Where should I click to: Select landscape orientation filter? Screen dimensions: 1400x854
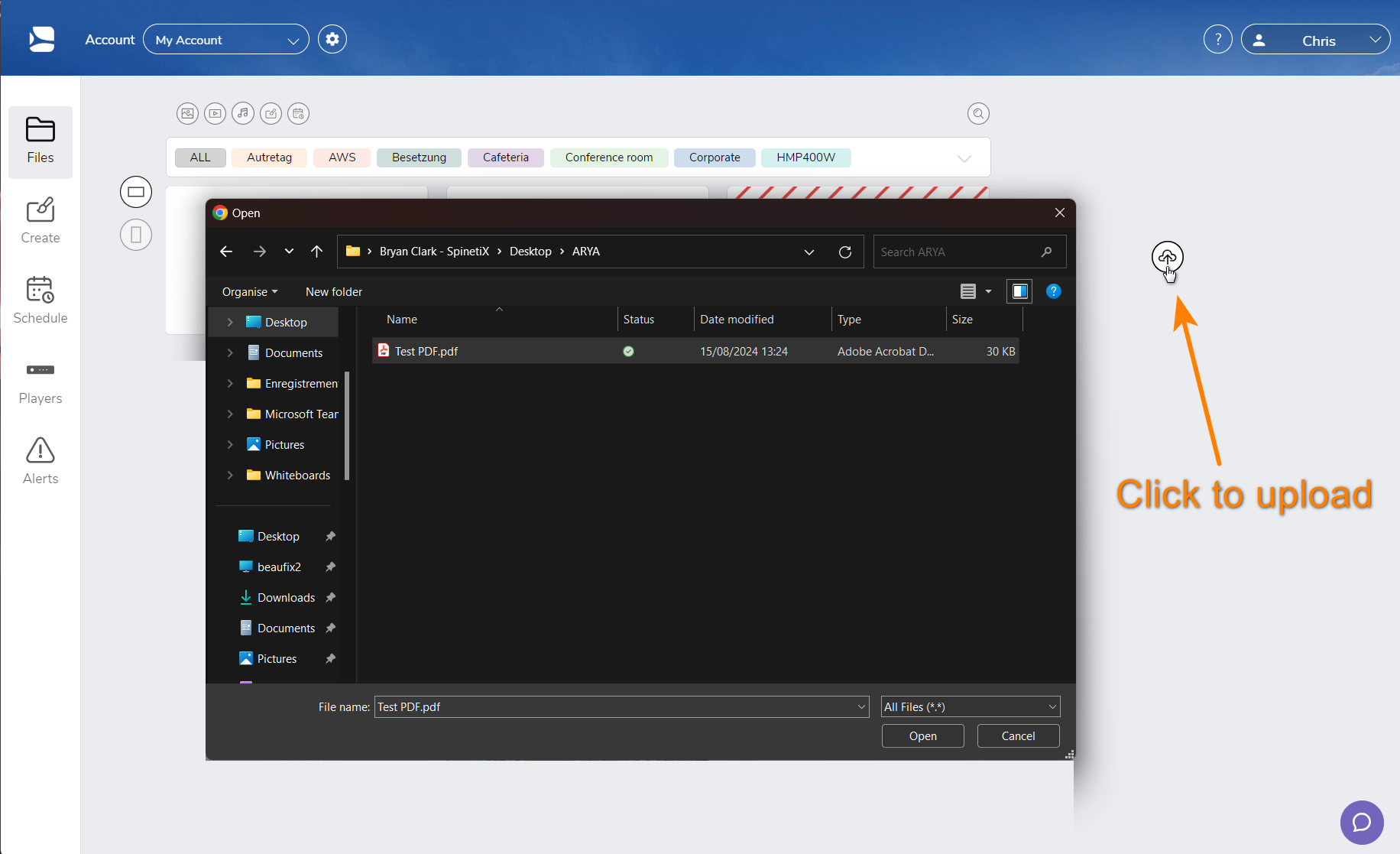click(136, 192)
